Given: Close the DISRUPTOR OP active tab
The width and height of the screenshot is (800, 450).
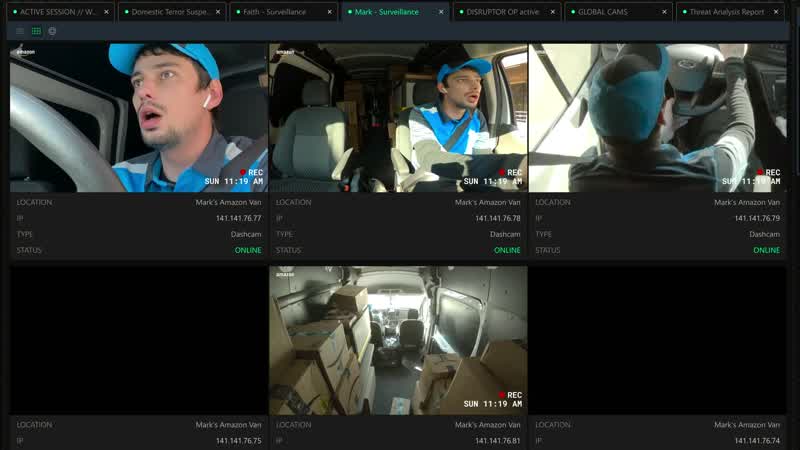Looking at the screenshot, I should [553, 12].
